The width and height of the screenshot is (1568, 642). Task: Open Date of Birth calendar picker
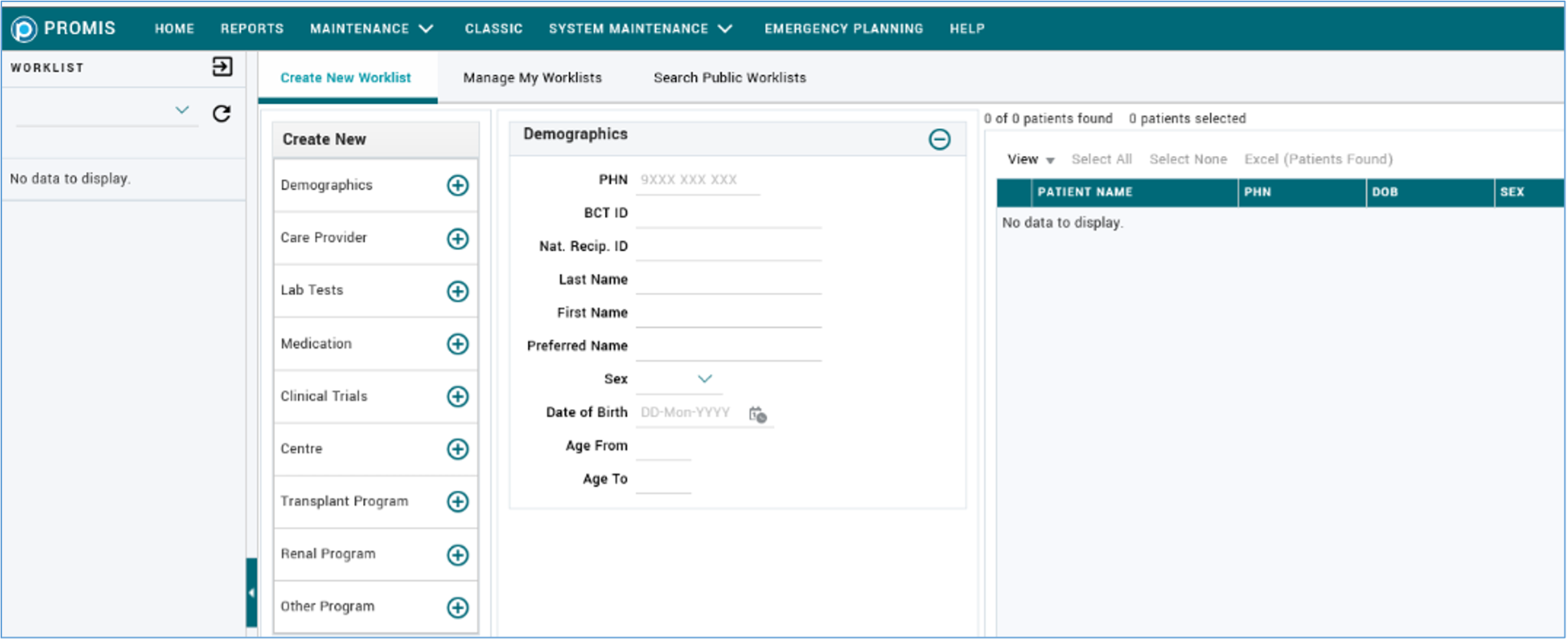[757, 414]
